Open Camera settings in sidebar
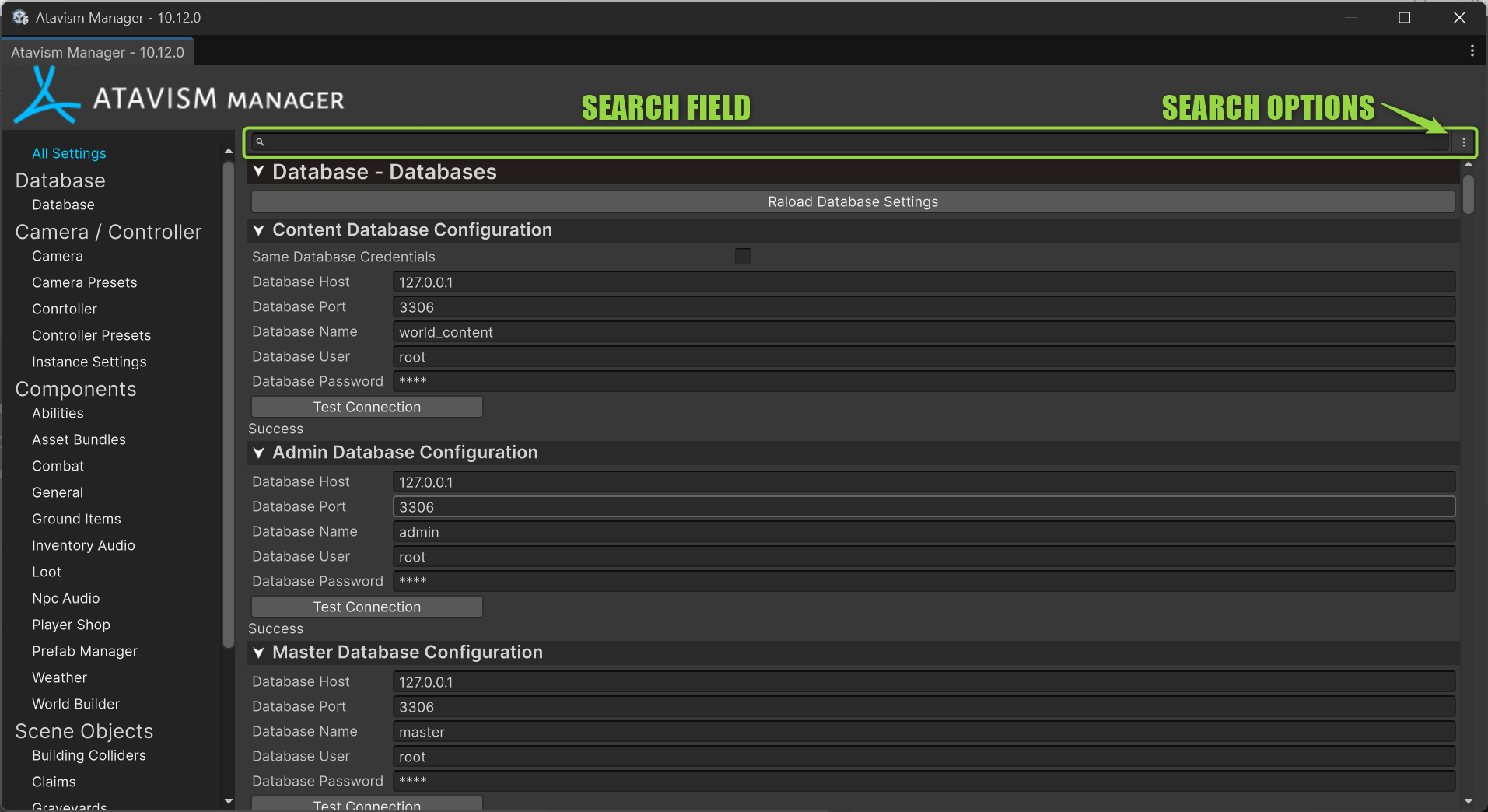Image resolution: width=1488 pixels, height=812 pixels. 58,256
